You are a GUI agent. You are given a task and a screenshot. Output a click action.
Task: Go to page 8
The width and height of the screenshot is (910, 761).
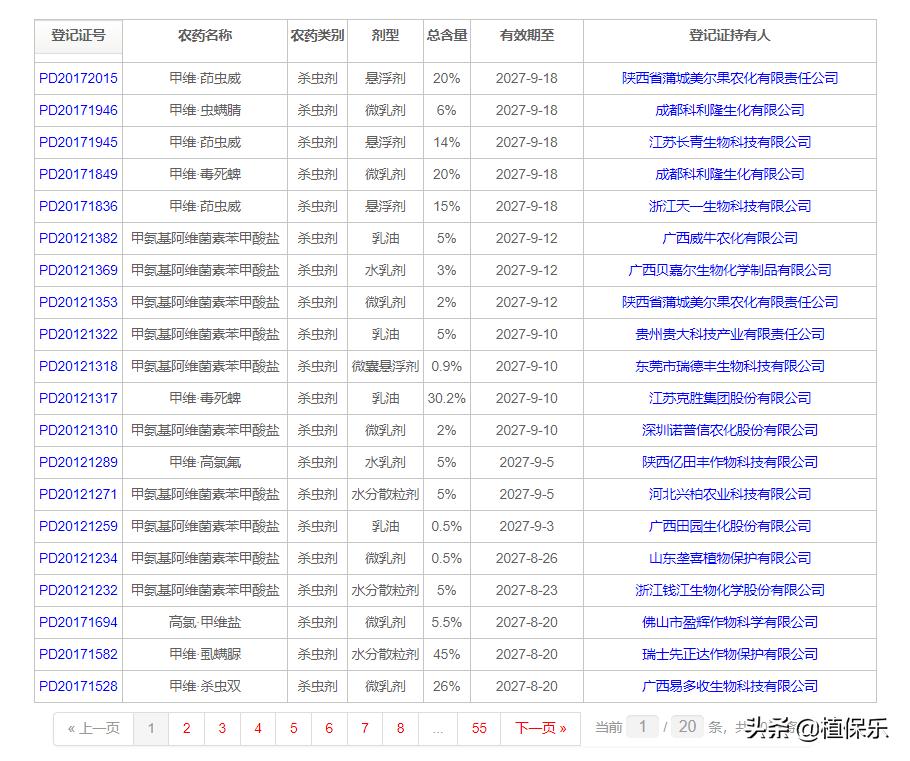tap(400, 728)
